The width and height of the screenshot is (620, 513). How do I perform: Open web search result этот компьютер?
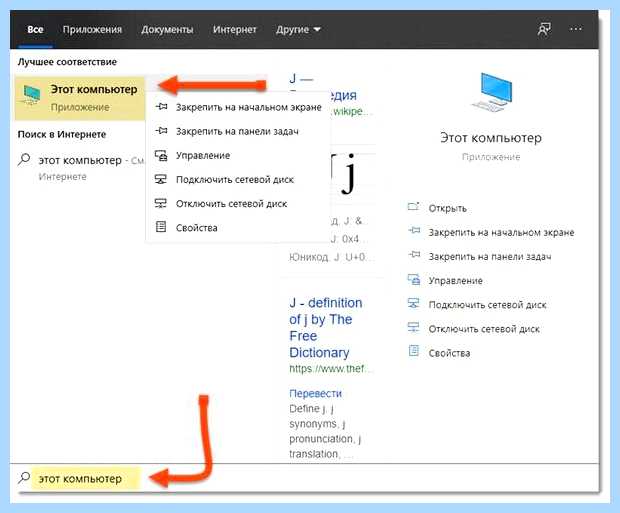click(x=81, y=167)
